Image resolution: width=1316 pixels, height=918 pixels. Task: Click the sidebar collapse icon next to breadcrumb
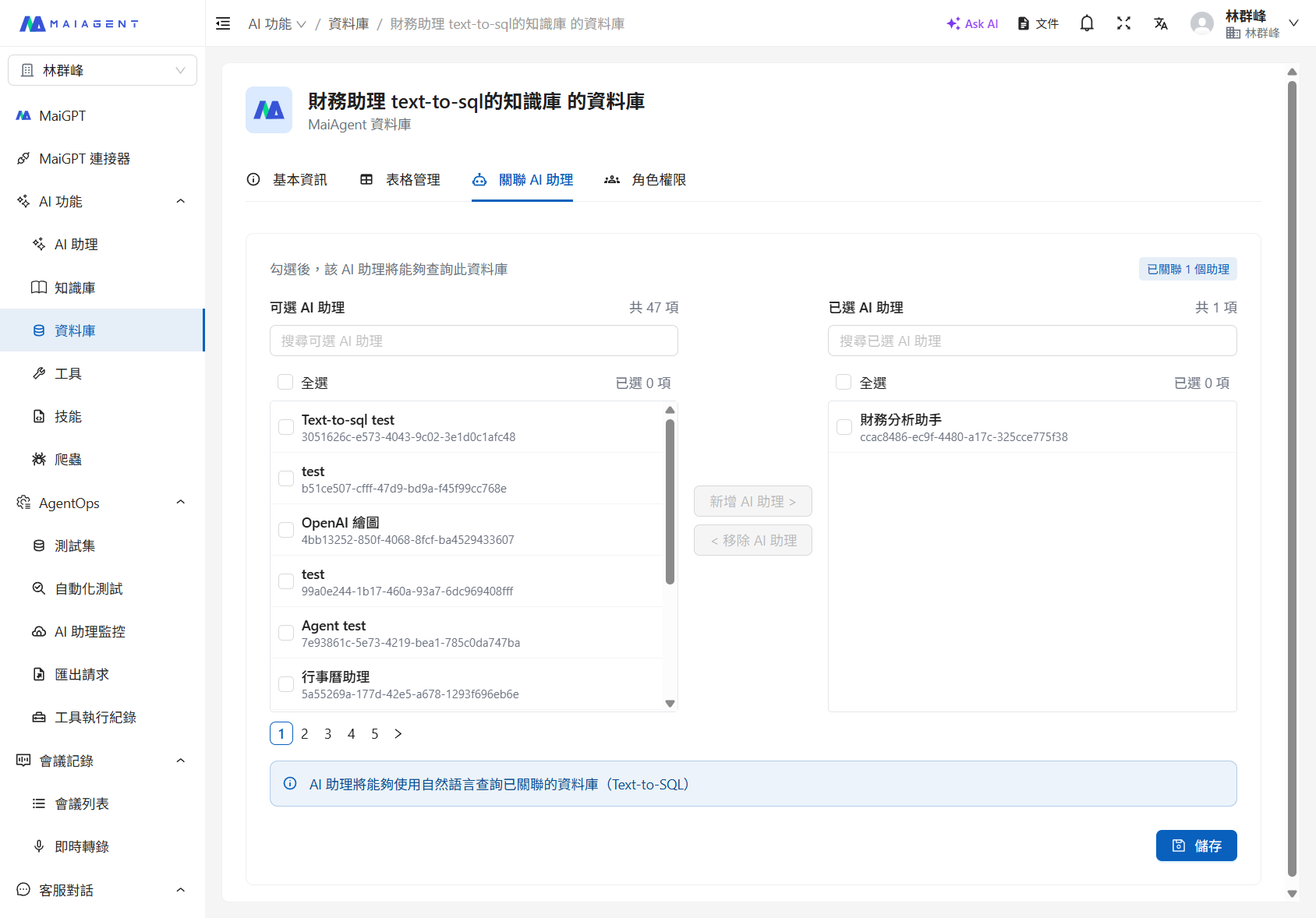tap(223, 23)
